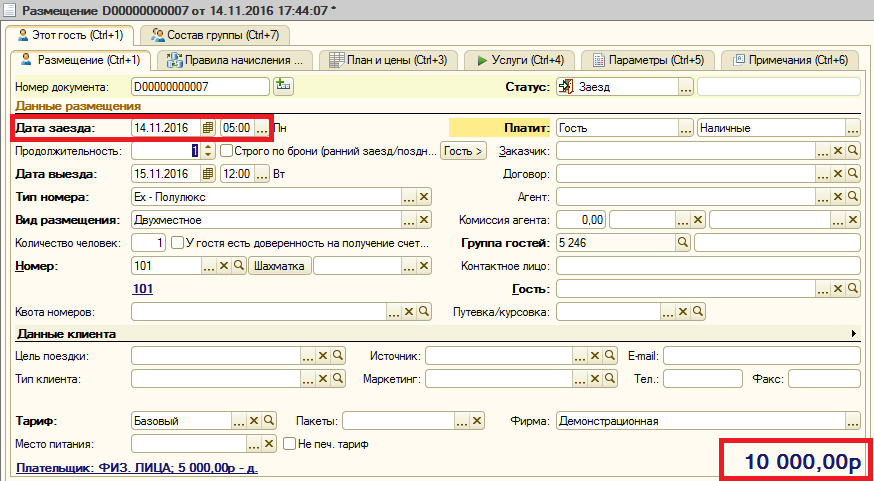Screen dimensions: 874x481
Task: Search in the Номер field
Action: (x=238, y=266)
